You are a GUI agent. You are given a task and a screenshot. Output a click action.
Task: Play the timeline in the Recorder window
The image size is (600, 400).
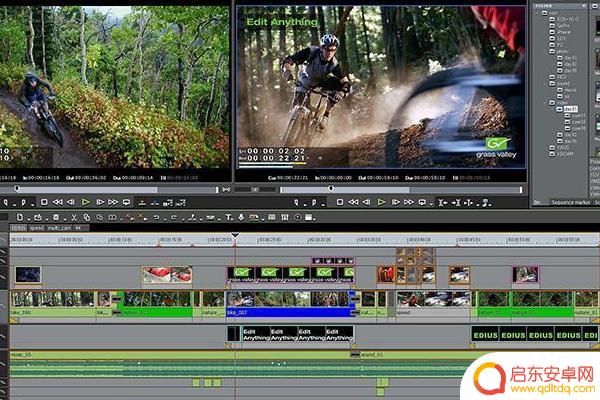point(381,202)
